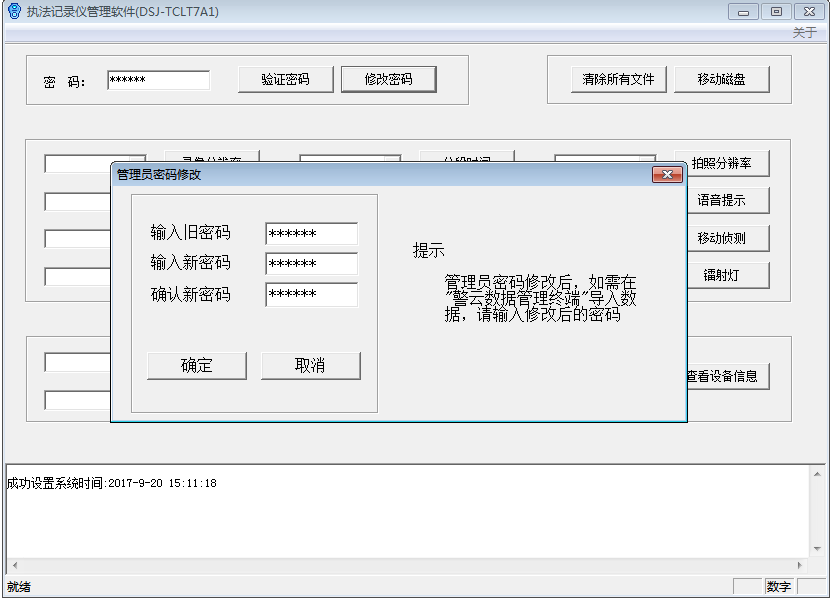Screen dimensions: 831x598
Task: Click the log panel's scroll-down arrow
Action: (815, 550)
